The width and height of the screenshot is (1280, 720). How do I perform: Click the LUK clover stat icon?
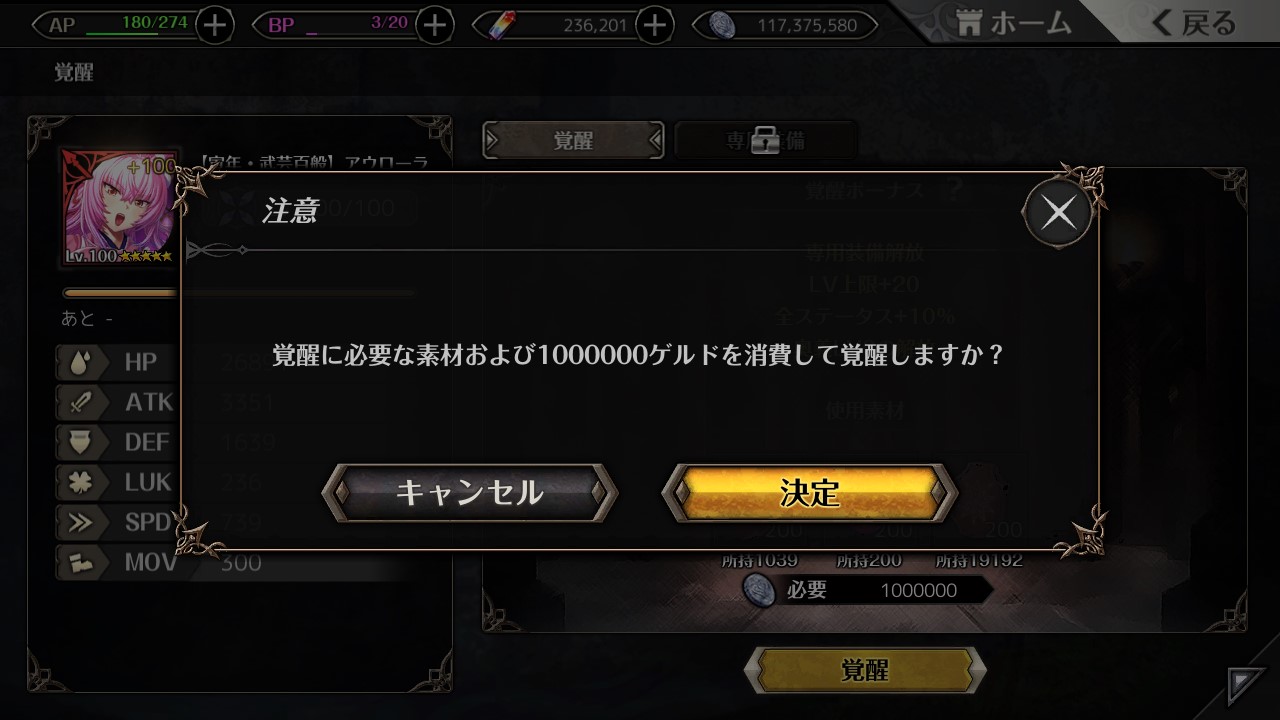80,482
